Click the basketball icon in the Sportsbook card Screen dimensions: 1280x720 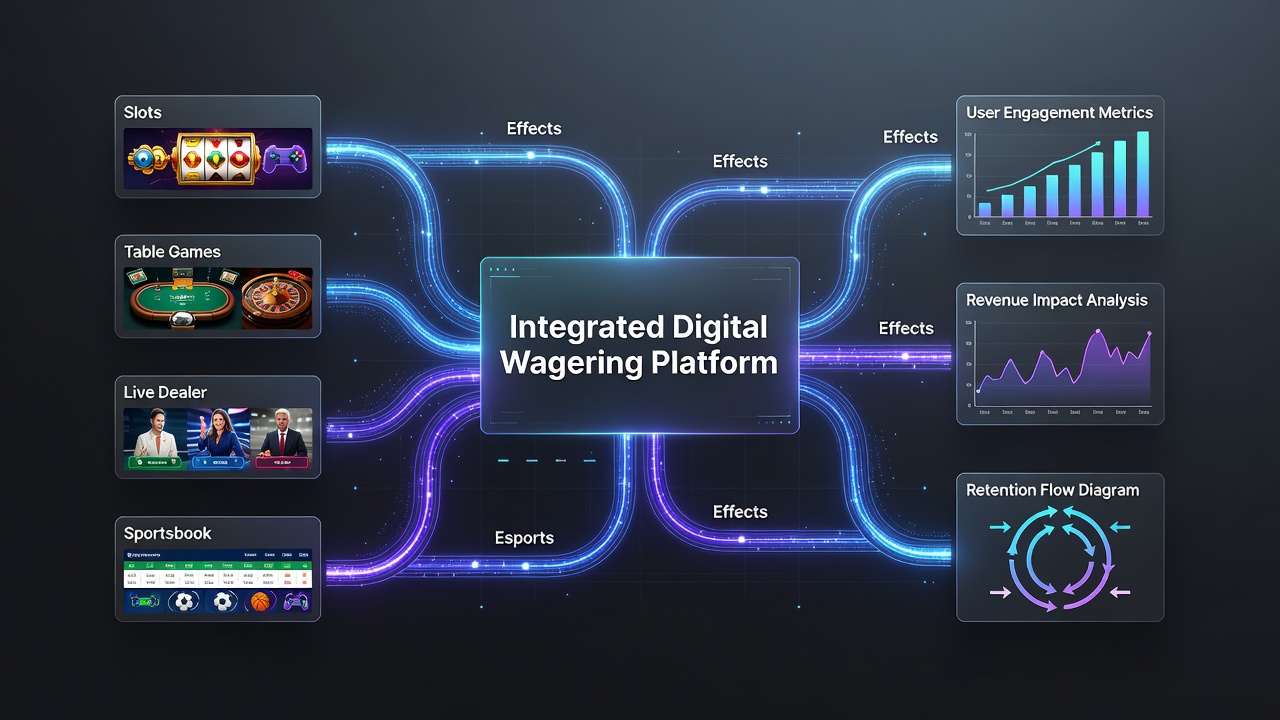coord(261,602)
